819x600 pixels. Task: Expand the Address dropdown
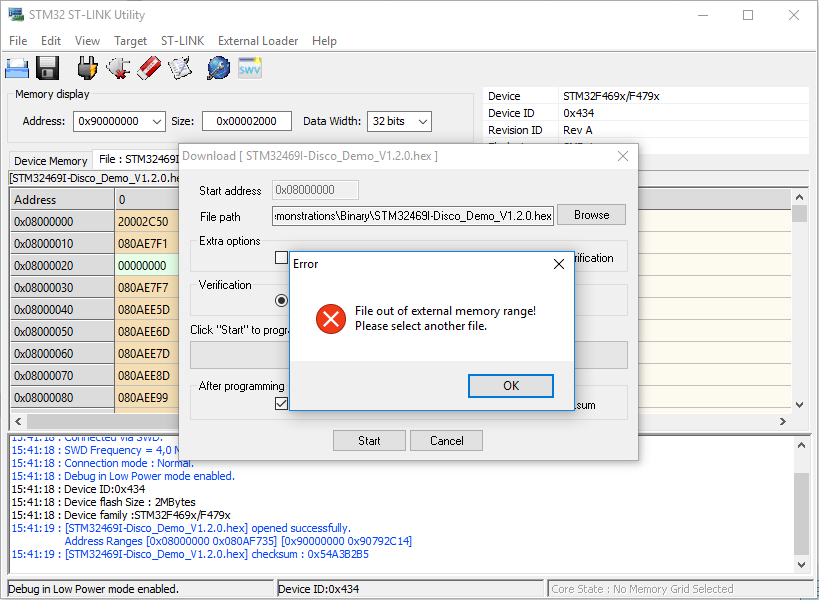(x=157, y=122)
